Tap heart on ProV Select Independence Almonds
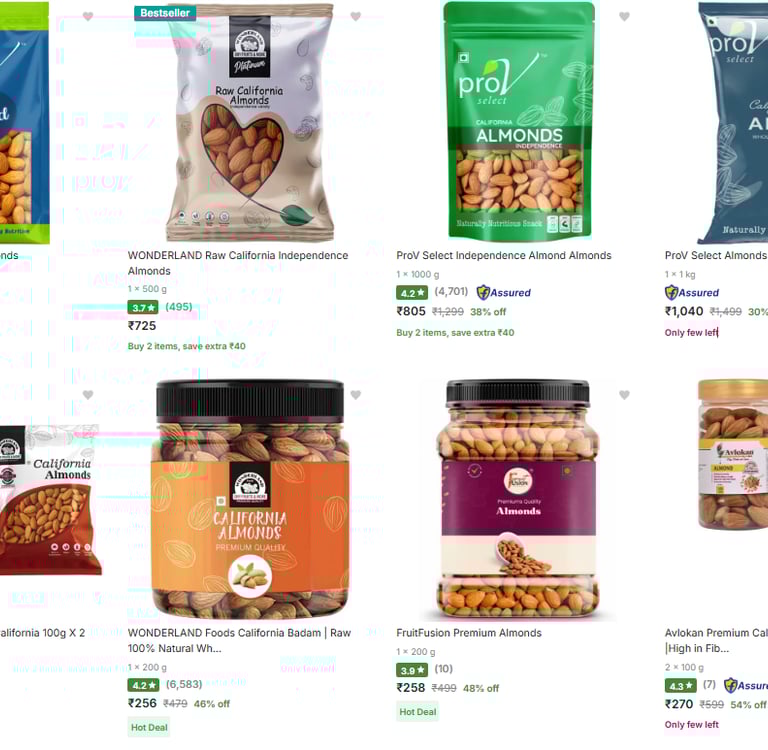 click(x=624, y=16)
